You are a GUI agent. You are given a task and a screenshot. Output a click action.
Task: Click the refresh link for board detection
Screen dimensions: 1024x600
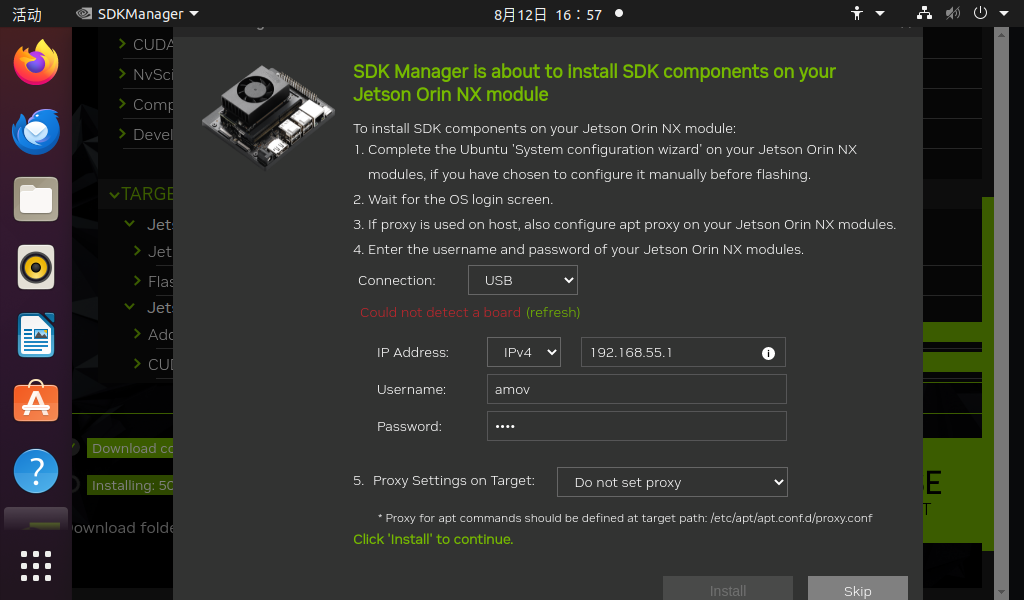[553, 312]
